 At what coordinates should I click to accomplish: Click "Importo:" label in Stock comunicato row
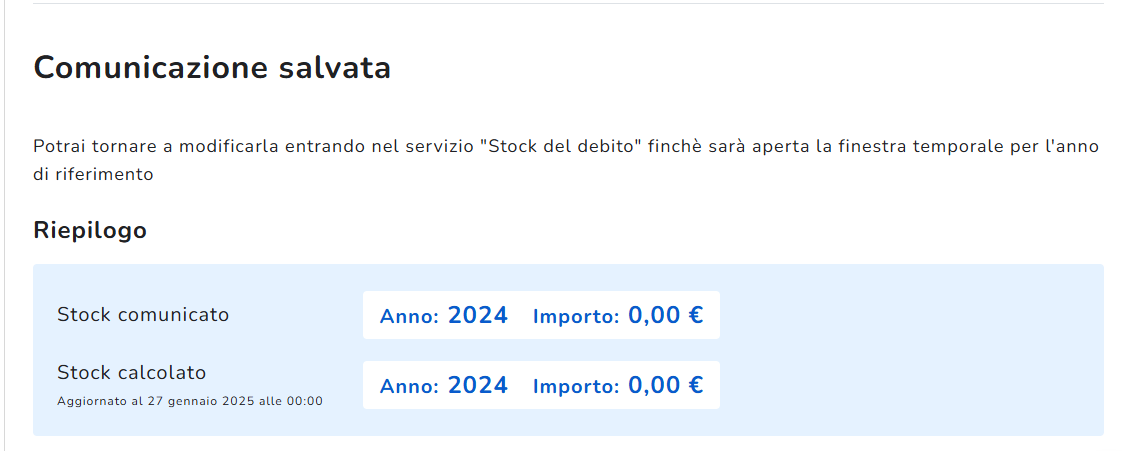[x=576, y=317]
